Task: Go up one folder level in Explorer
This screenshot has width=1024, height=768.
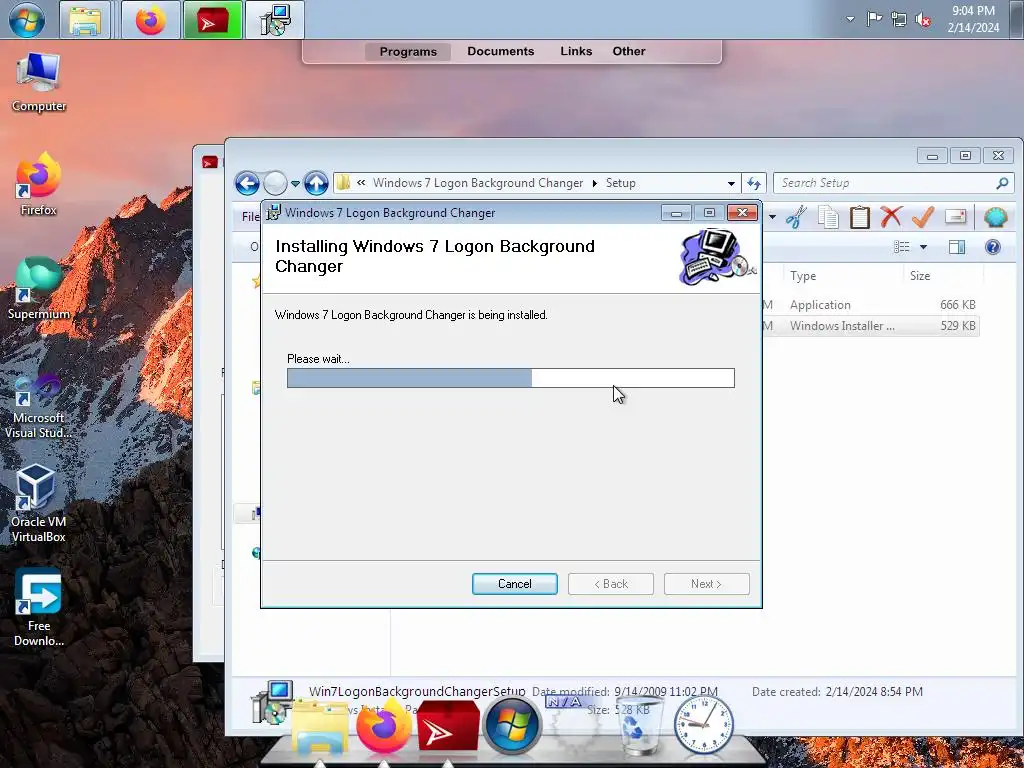Action: coord(316,184)
